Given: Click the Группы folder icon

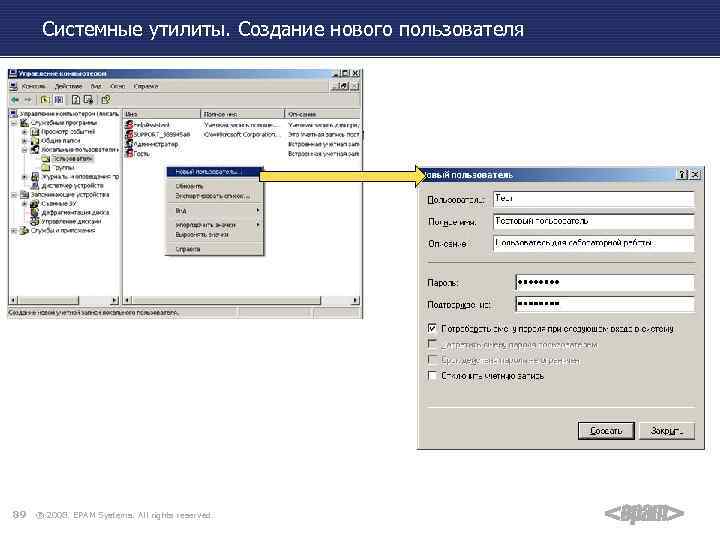Looking at the screenshot, I should 46,168.
